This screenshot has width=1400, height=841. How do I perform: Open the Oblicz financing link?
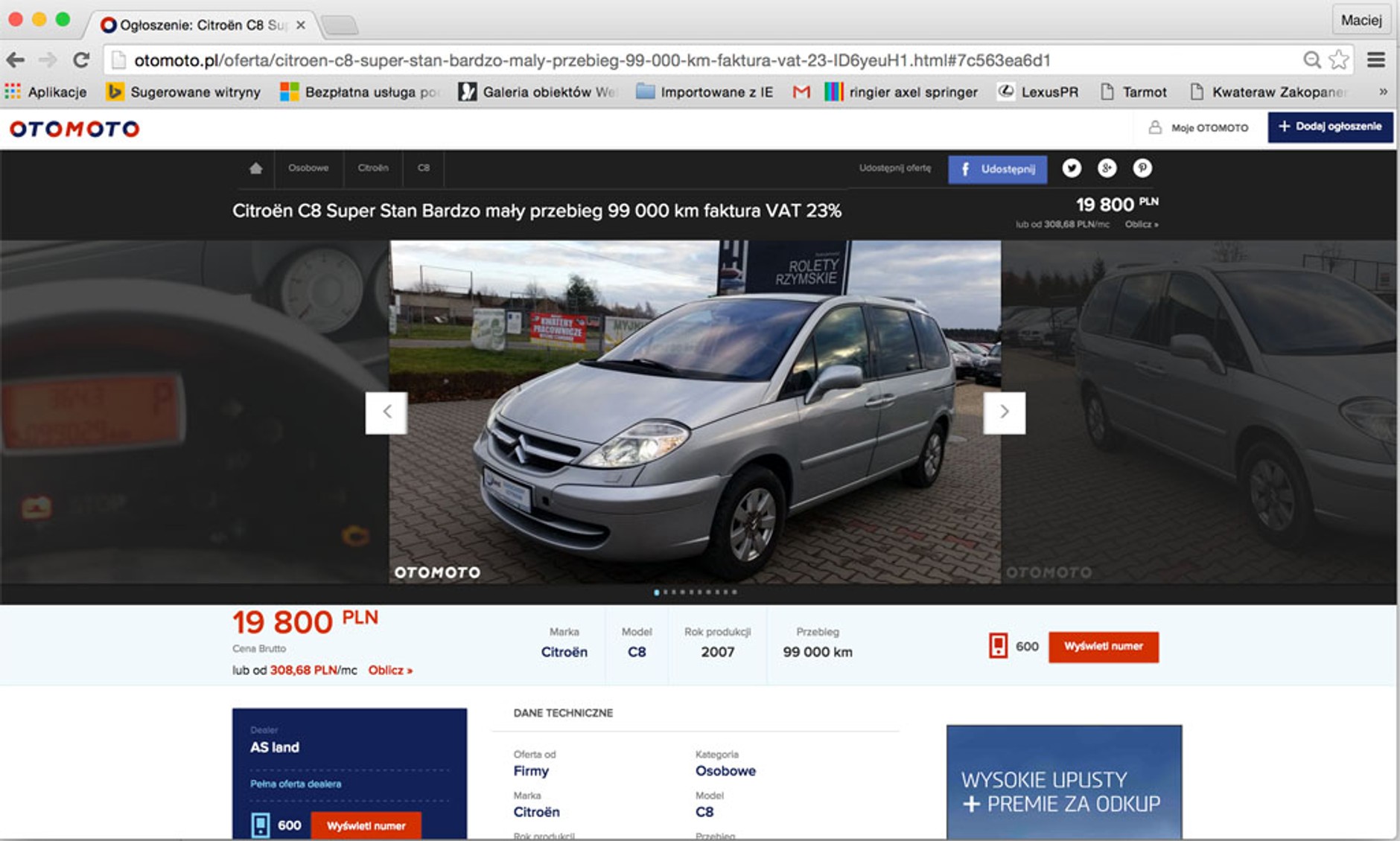pyautogui.click(x=390, y=669)
